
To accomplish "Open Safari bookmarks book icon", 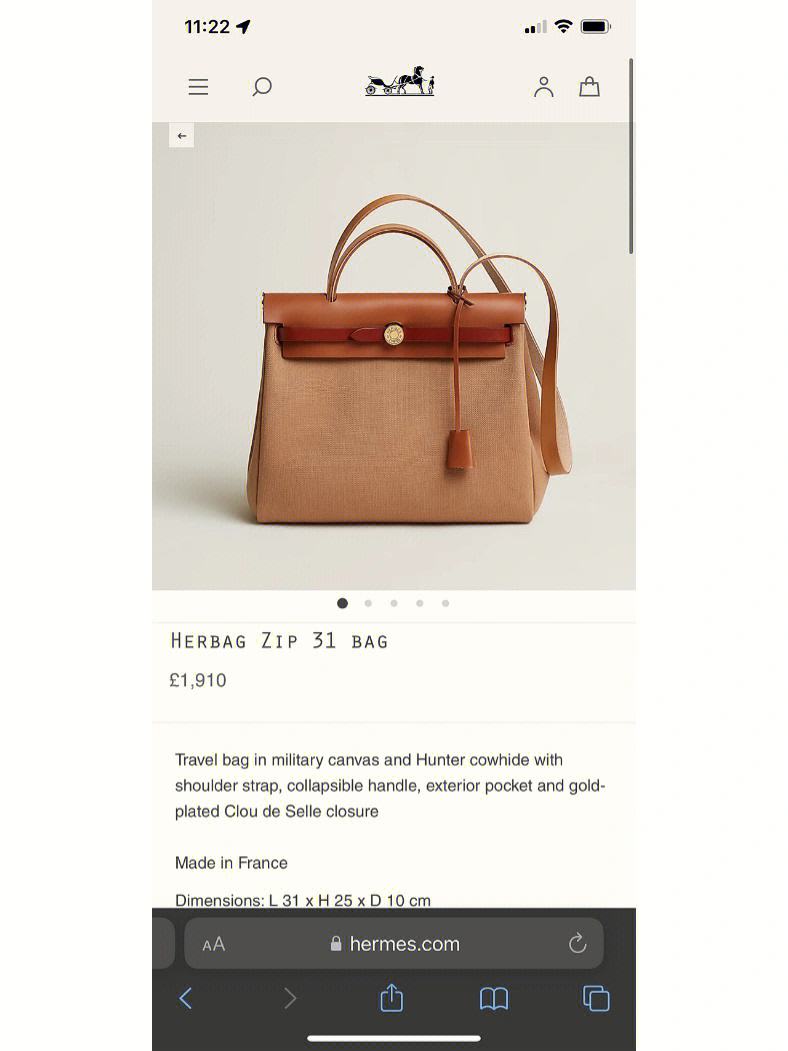I will click(494, 999).
